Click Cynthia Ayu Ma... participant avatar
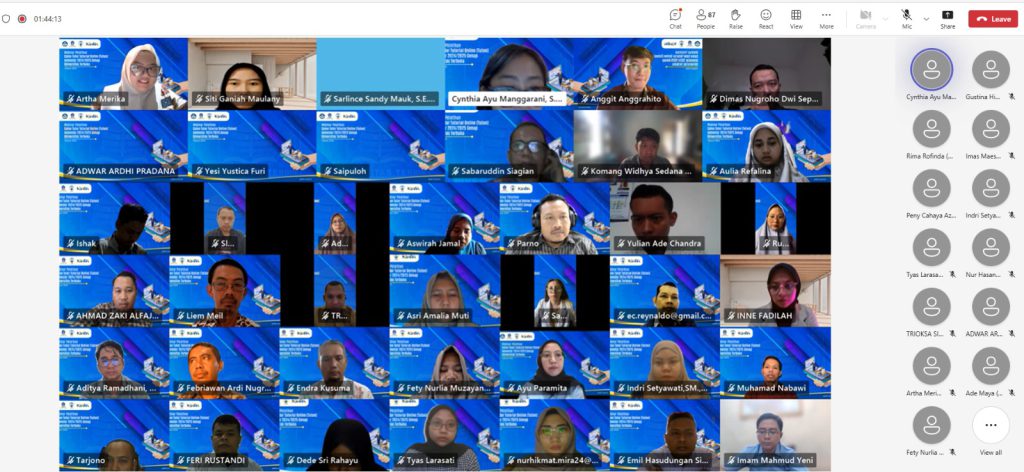This screenshot has height=472, width=1024. pyautogui.click(x=931, y=70)
